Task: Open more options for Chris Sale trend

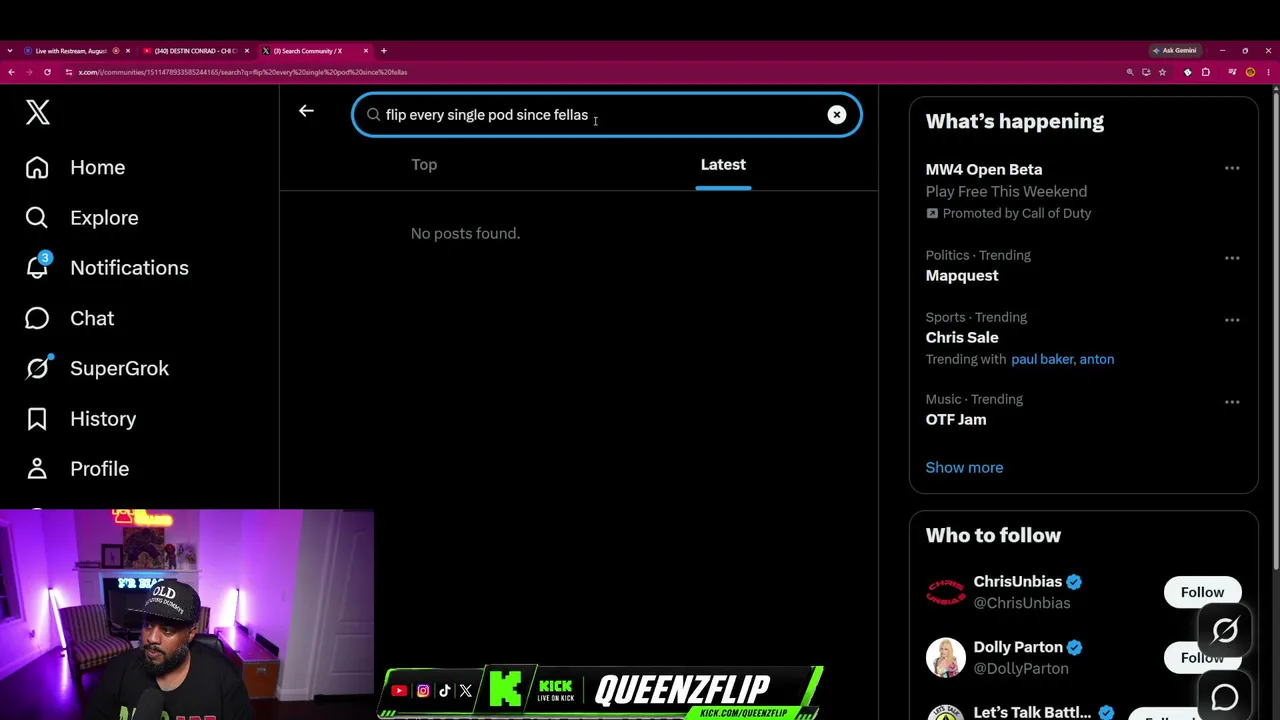Action: 1232,320
